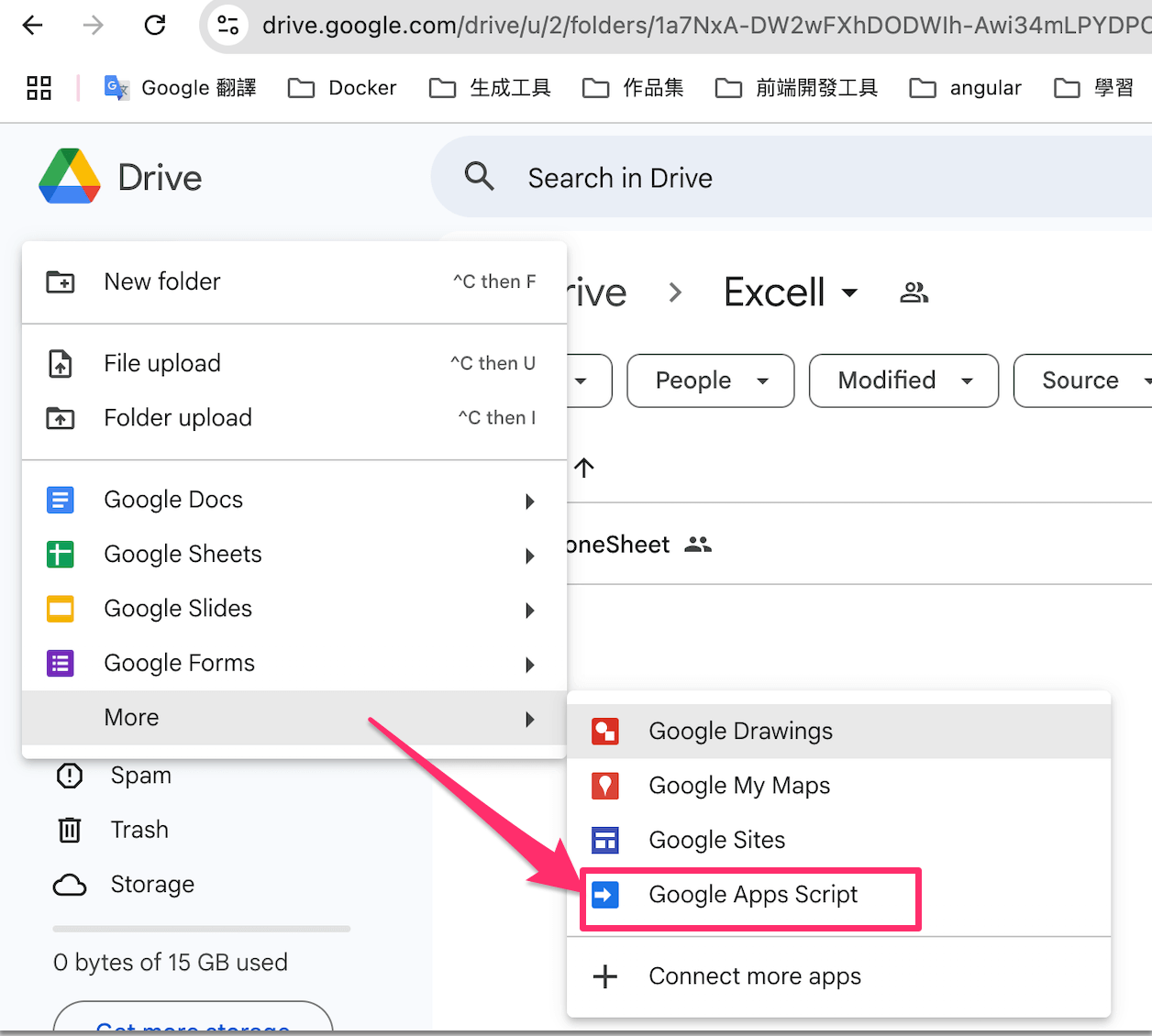This screenshot has height=1036, width=1152.
Task: Click the browser reload page icon
Action: pyautogui.click(x=155, y=25)
